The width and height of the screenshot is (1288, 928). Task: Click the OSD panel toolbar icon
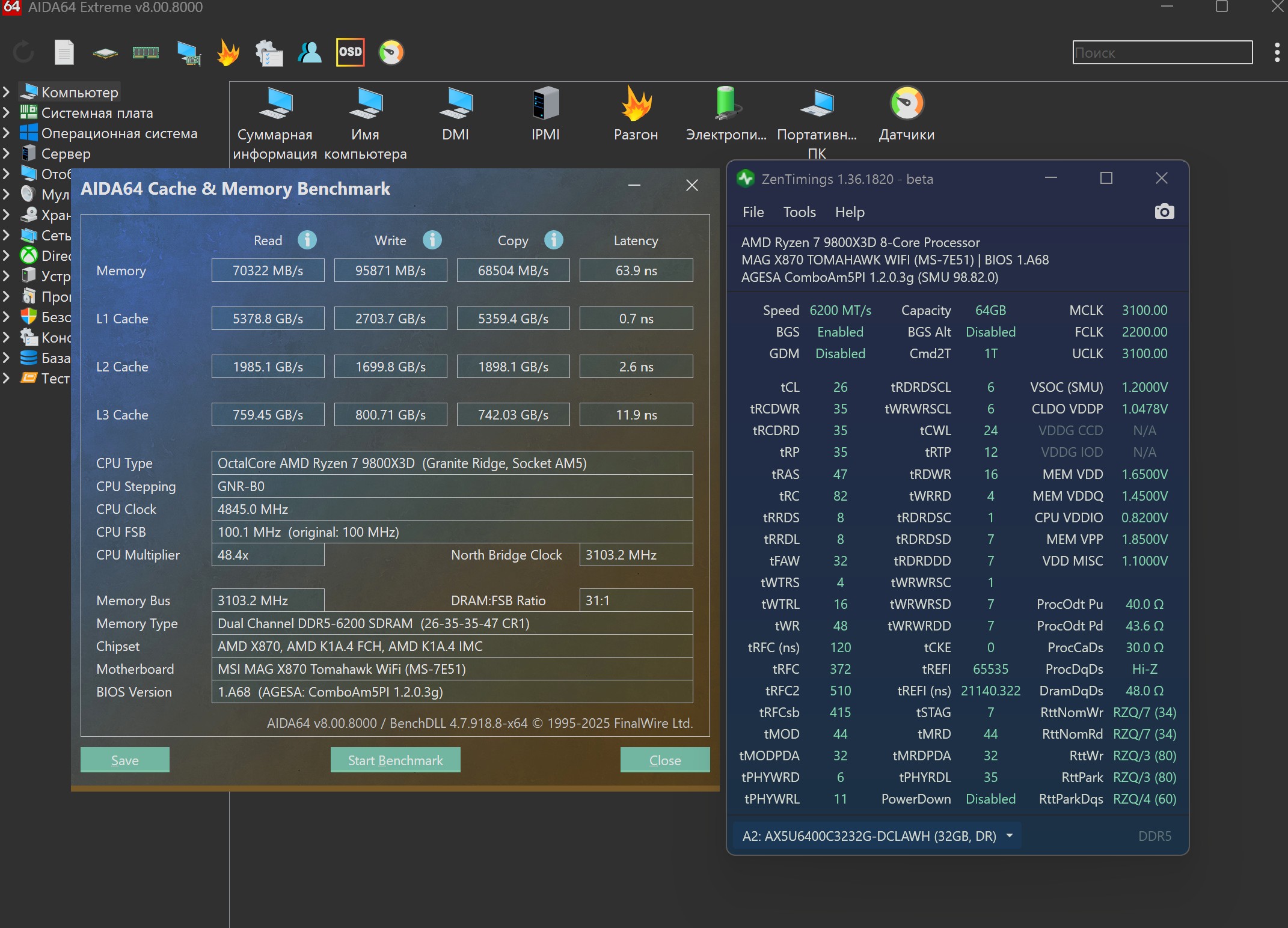click(x=350, y=52)
